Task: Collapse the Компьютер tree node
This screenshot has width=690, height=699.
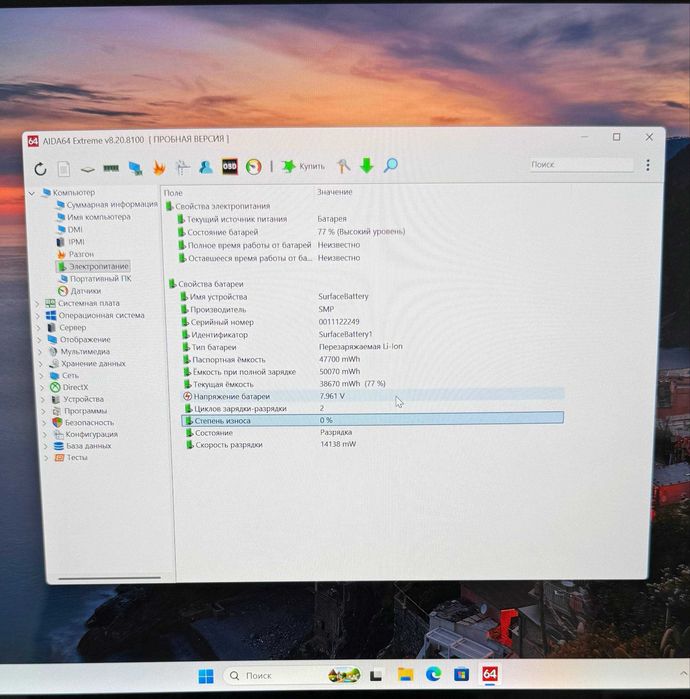Action: [x=32, y=193]
